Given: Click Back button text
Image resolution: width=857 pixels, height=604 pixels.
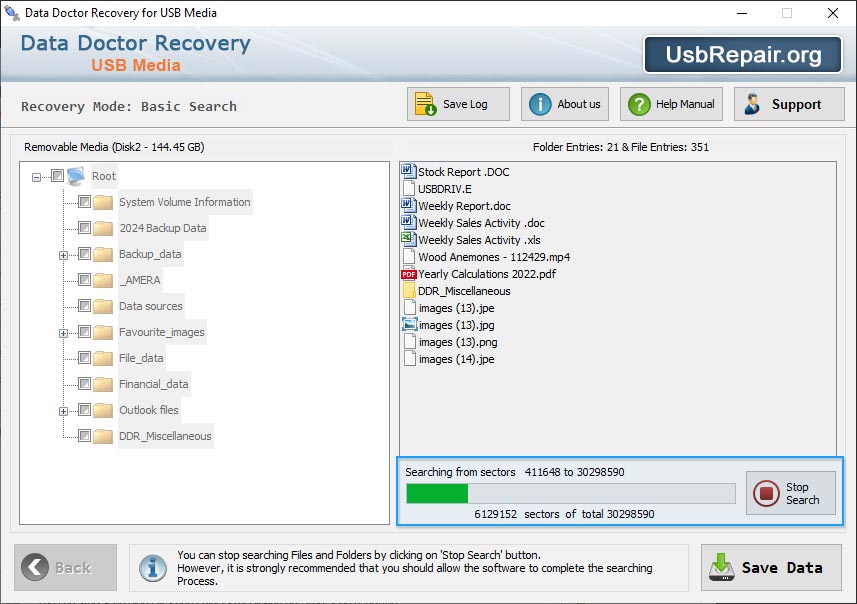Looking at the screenshot, I should (73, 568).
